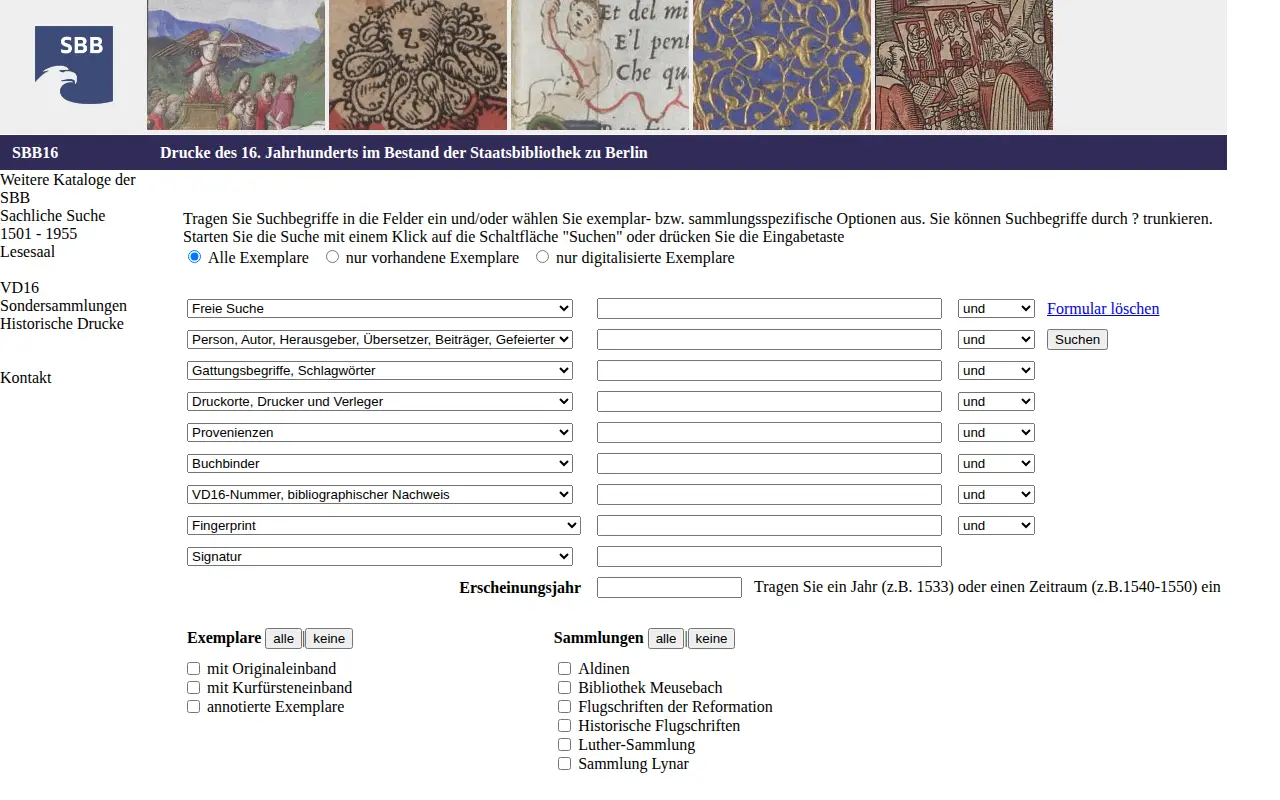1280x800 pixels.
Task: Focus the Fingerprint text field
Action: tap(769, 526)
